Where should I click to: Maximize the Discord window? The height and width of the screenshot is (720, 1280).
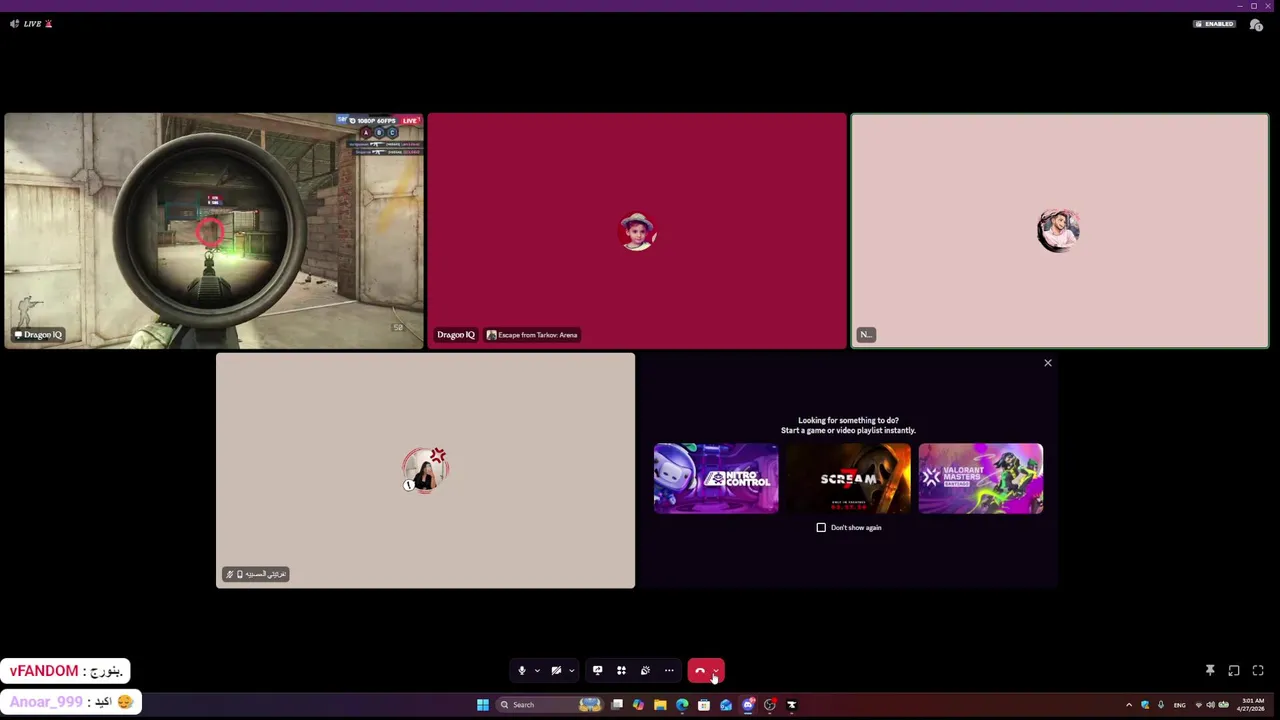(x=1254, y=6)
